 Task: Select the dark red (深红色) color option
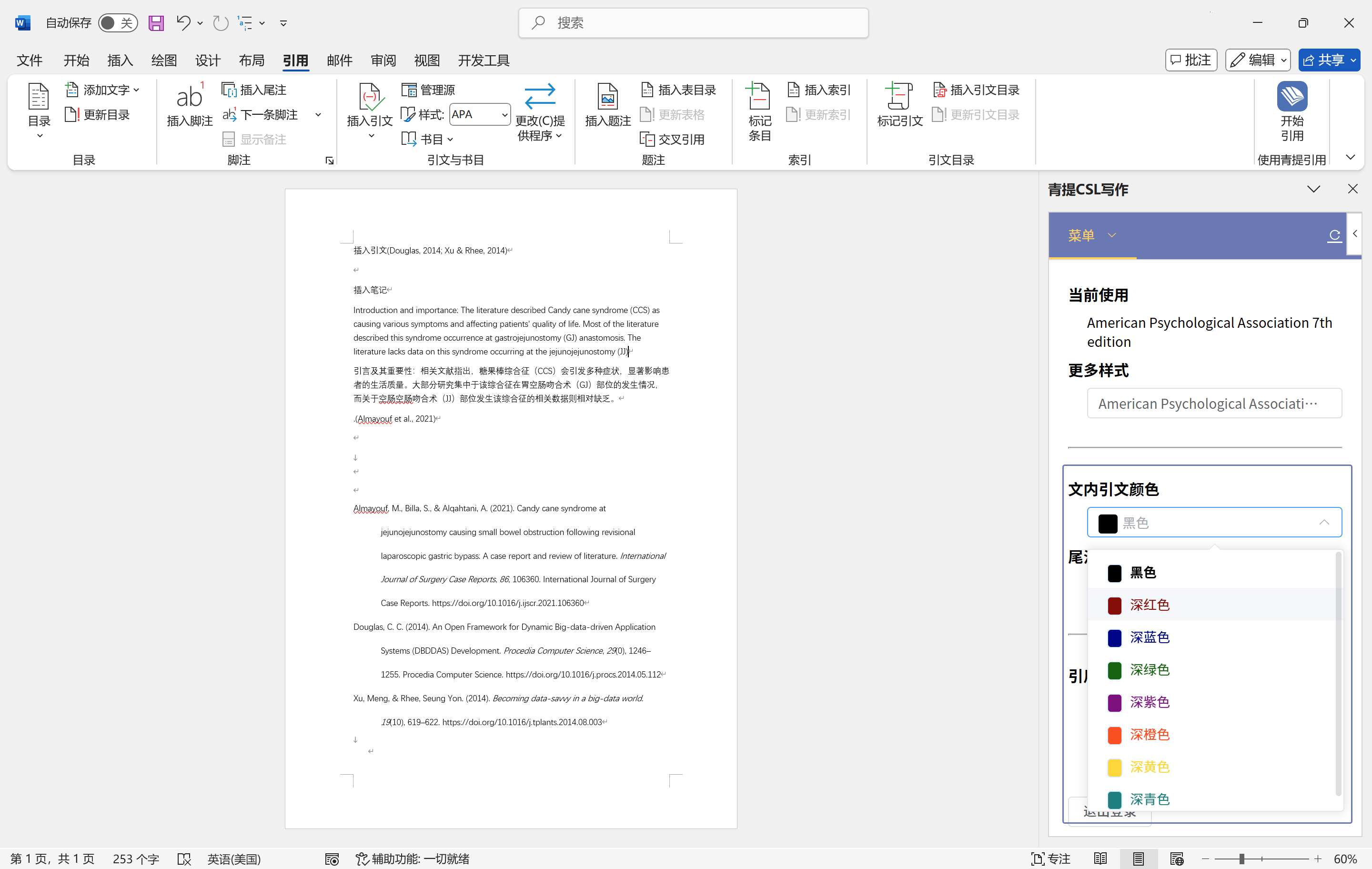click(1149, 605)
